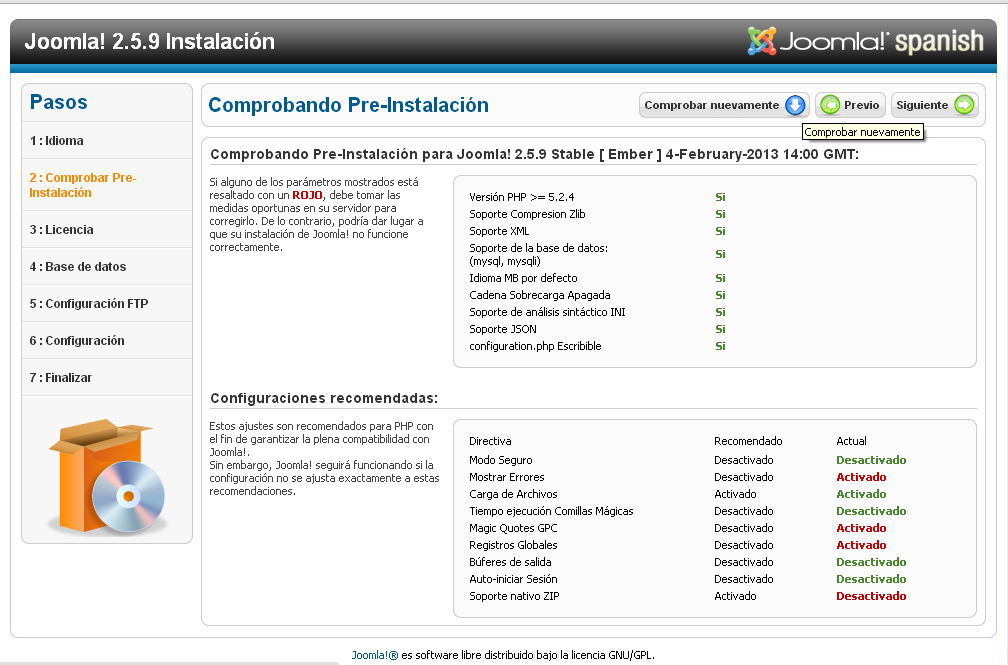
Task: Click red Activado value for Magic Quotes GPC
Action: tap(861, 528)
